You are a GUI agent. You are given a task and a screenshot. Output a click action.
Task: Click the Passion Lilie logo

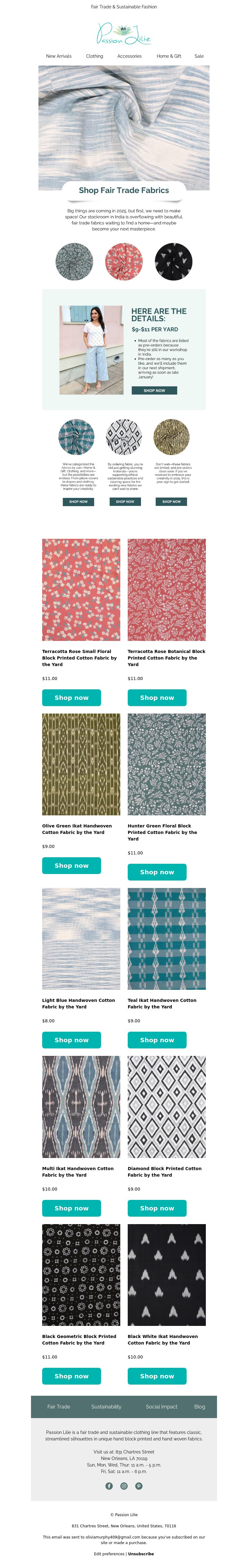click(x=124, y=34)
